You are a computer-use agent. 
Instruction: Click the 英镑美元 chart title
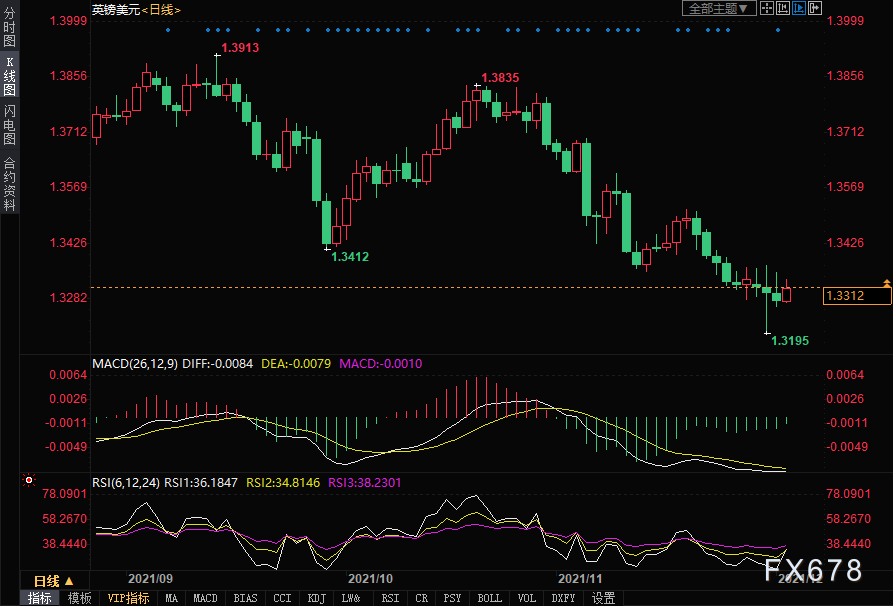tap(116, 10)
